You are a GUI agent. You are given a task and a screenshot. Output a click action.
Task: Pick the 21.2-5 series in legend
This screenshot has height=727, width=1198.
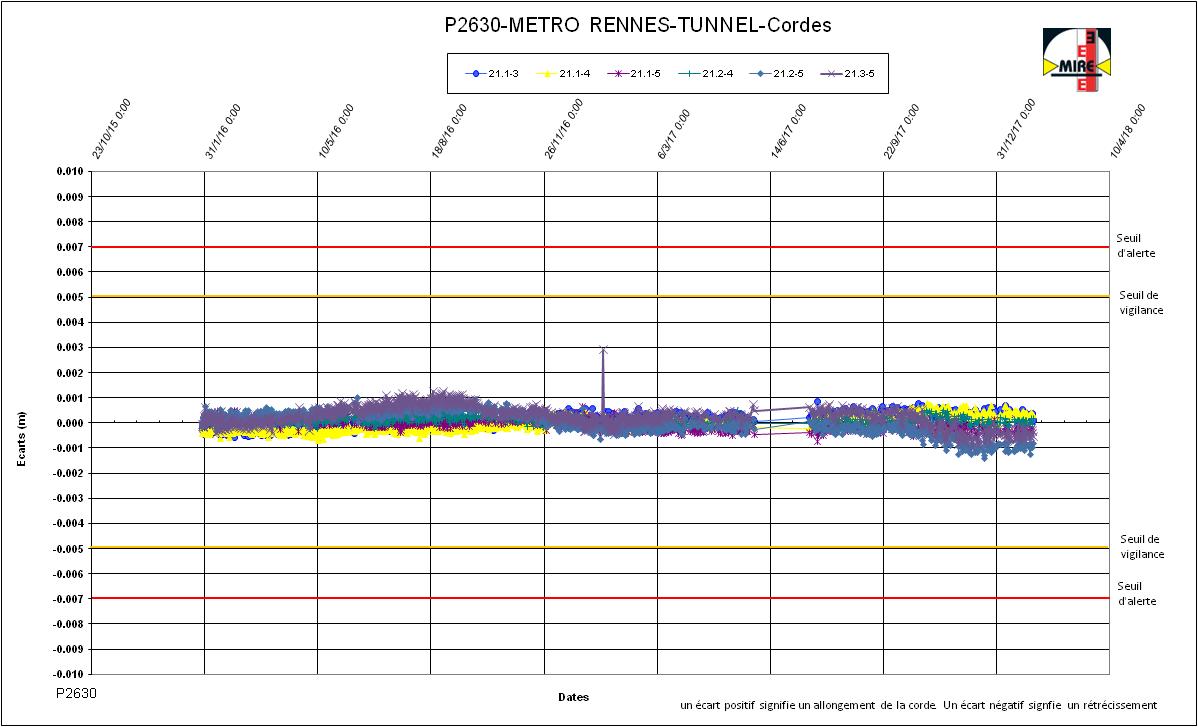777,73
